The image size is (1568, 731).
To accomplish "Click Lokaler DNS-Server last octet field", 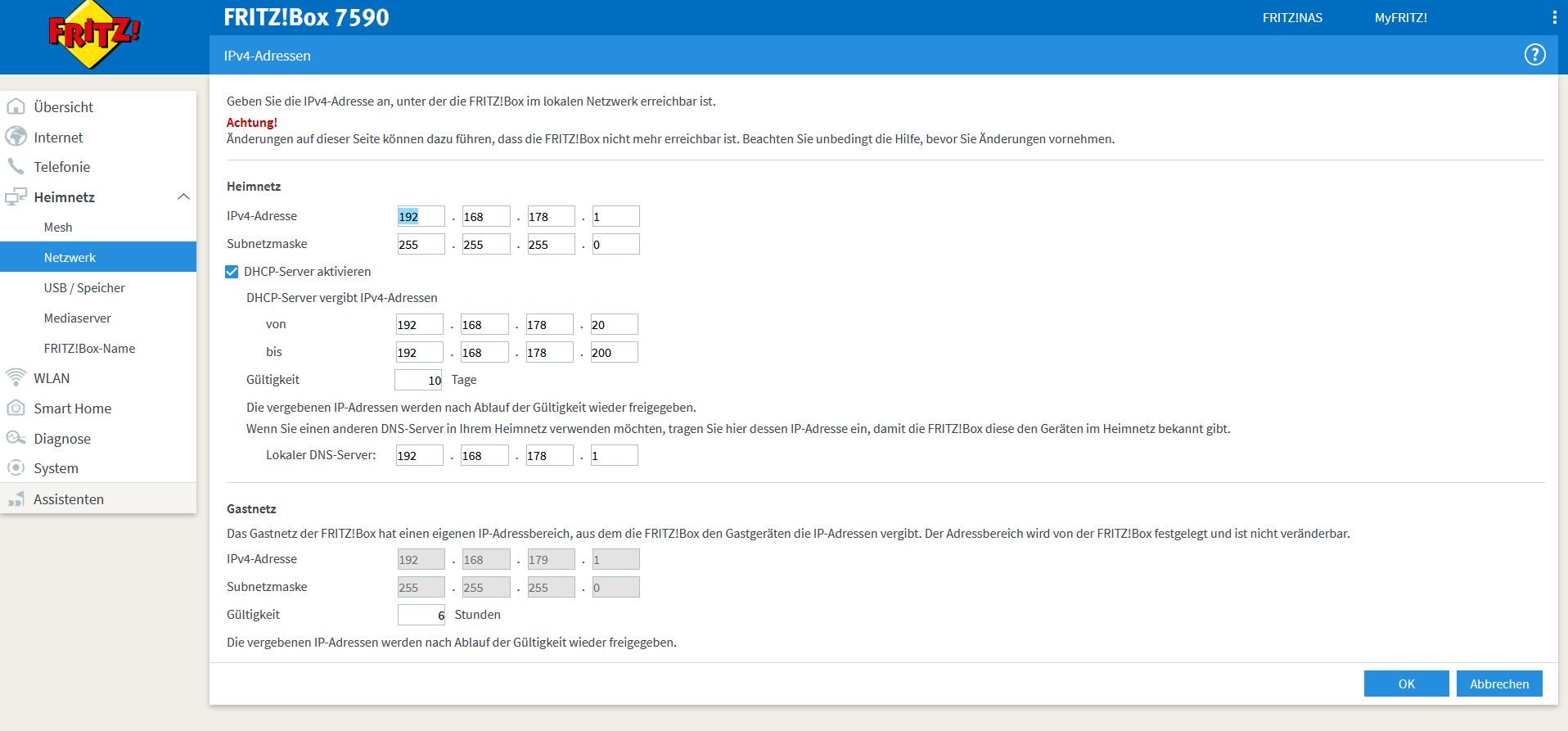I will [614, 455].
